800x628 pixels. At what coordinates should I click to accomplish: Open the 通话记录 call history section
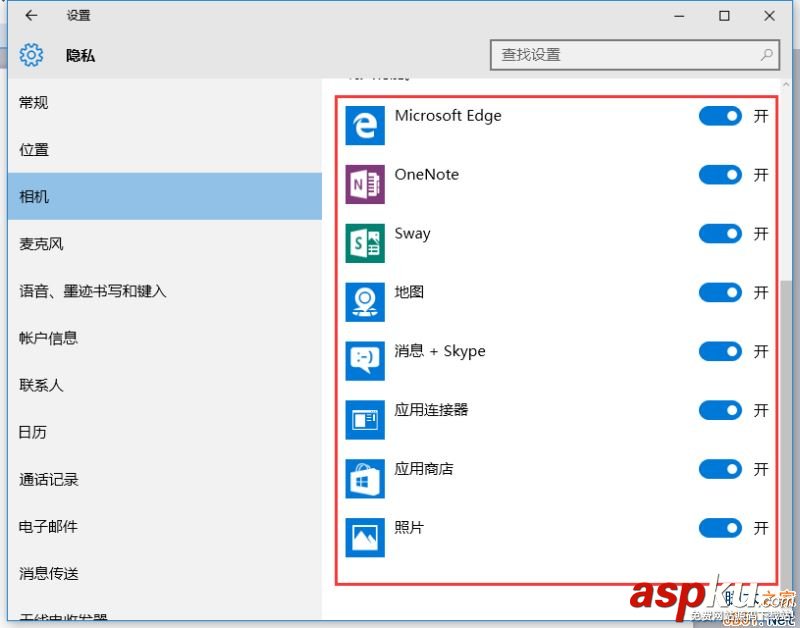(165, 479)
